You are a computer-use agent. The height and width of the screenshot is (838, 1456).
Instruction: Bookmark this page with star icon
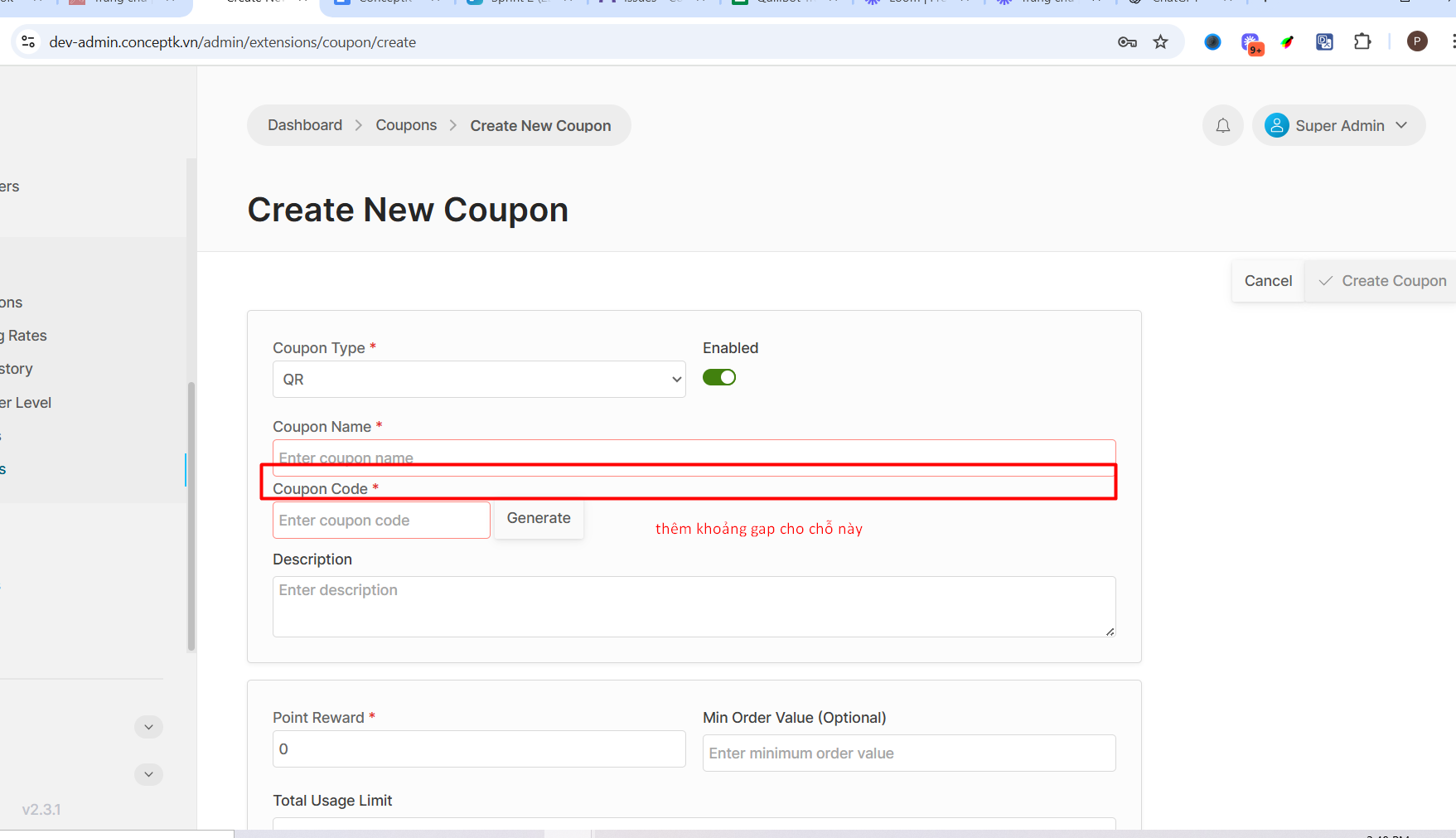(1160, 42)
